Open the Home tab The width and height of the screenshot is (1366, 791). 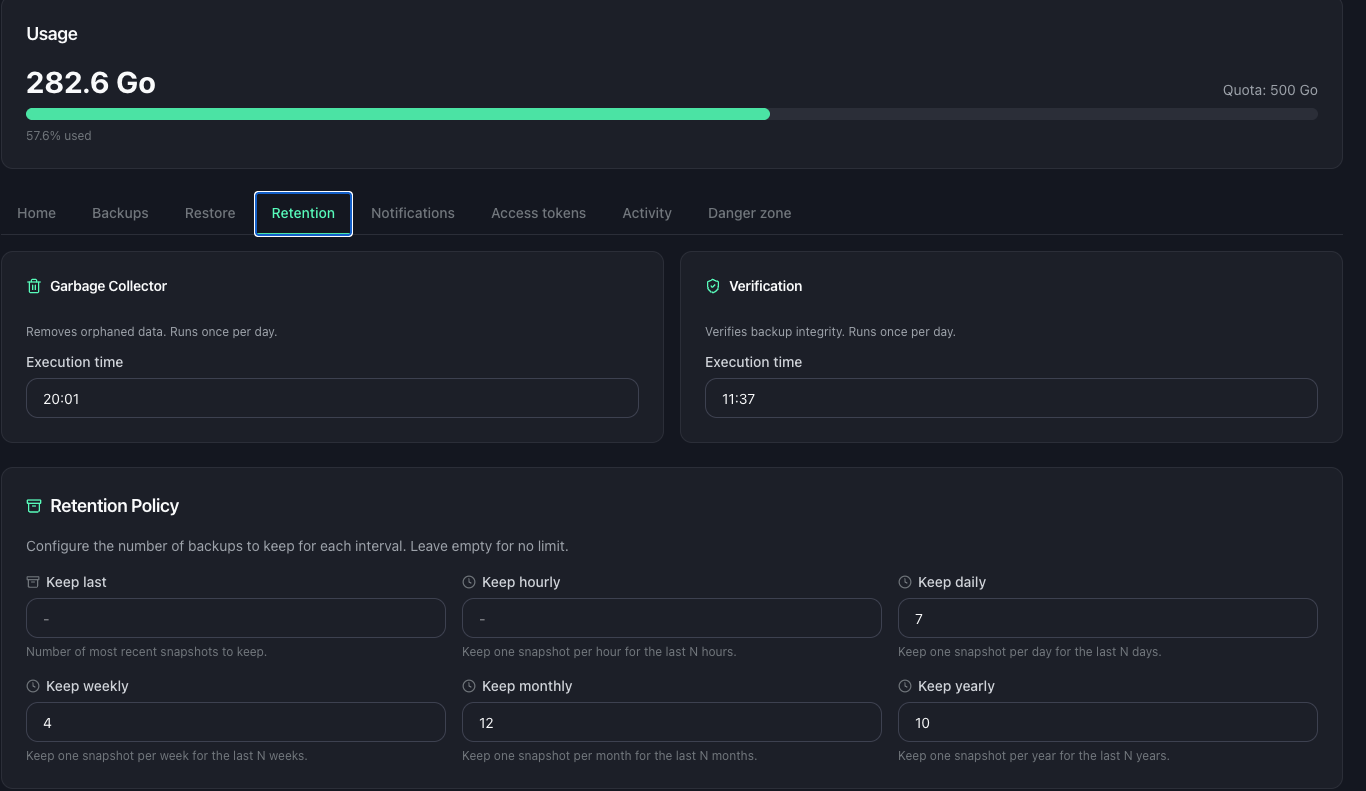pos(36,213)
